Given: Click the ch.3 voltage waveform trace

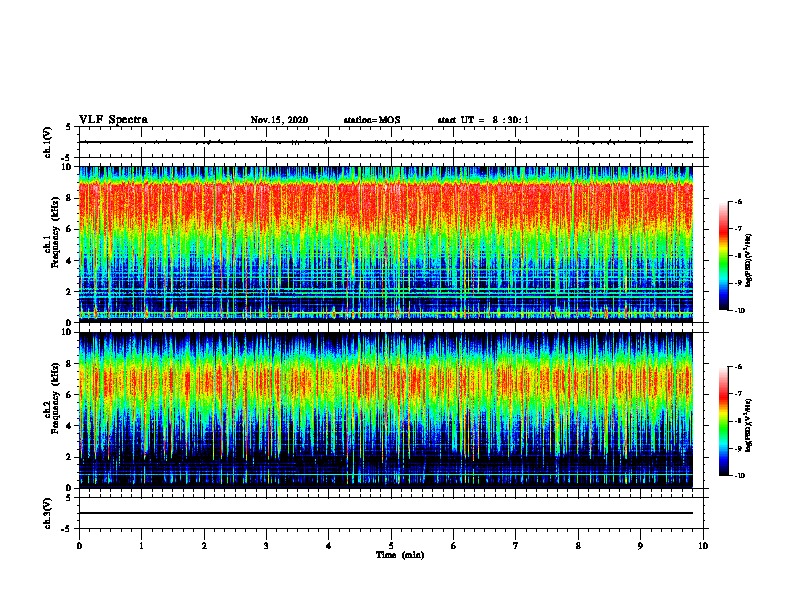Looking at the screenshot, I should coord(386,513).
